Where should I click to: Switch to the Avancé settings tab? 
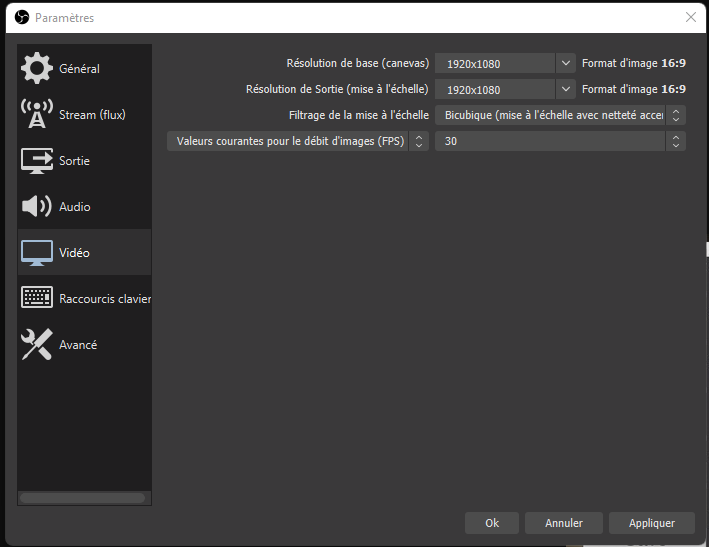click(x=78, y=345)
